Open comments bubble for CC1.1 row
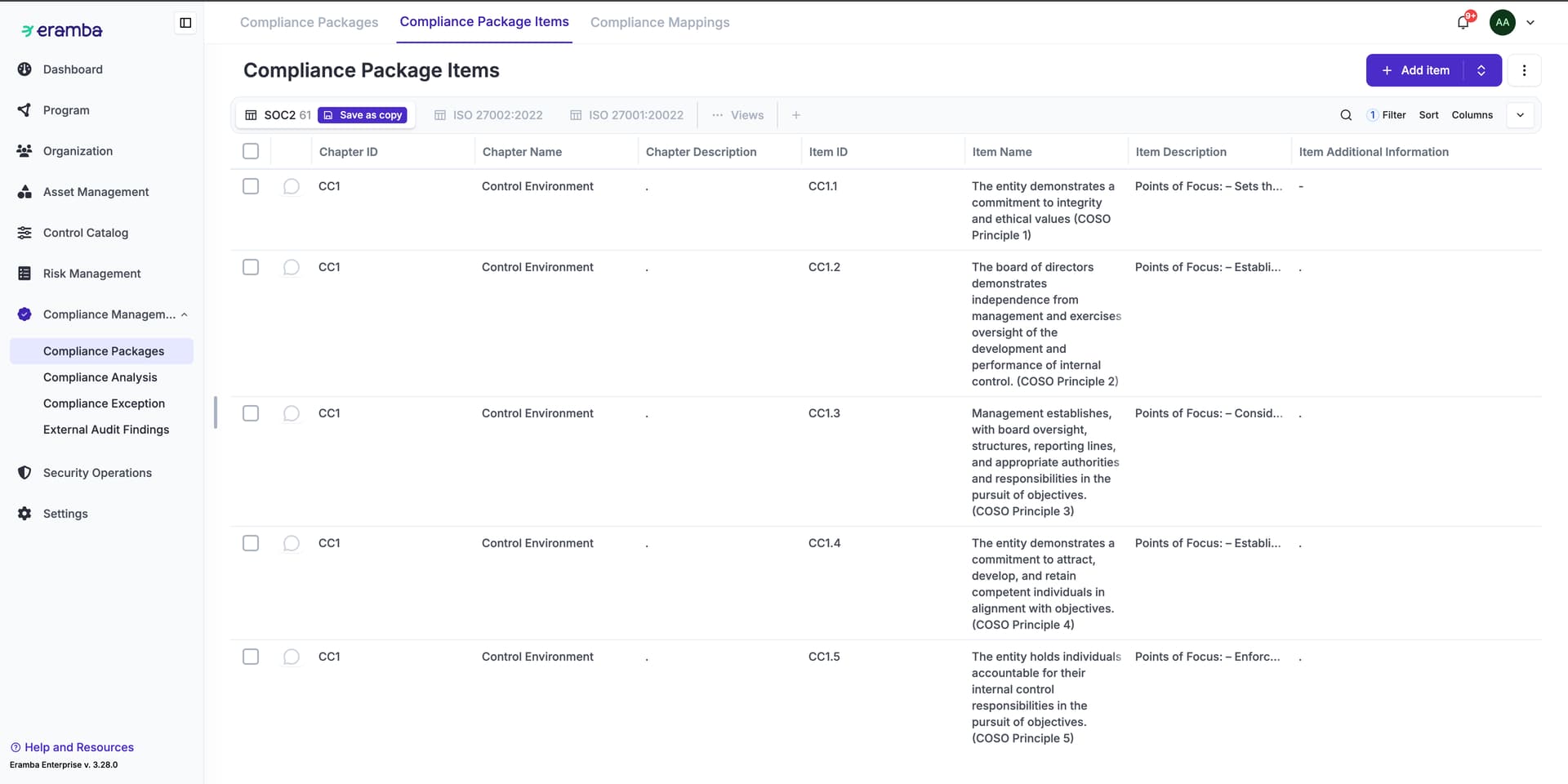The width and height of the screenshot is (1568, 784). pyautogui.click(x=291, y=186)
